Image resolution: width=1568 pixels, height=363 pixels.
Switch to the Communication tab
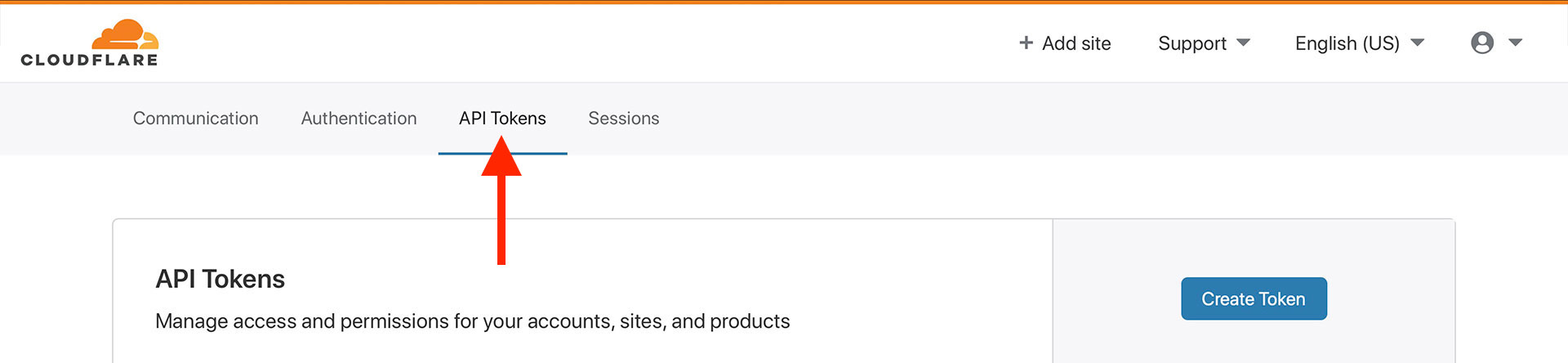pos(196,119)
